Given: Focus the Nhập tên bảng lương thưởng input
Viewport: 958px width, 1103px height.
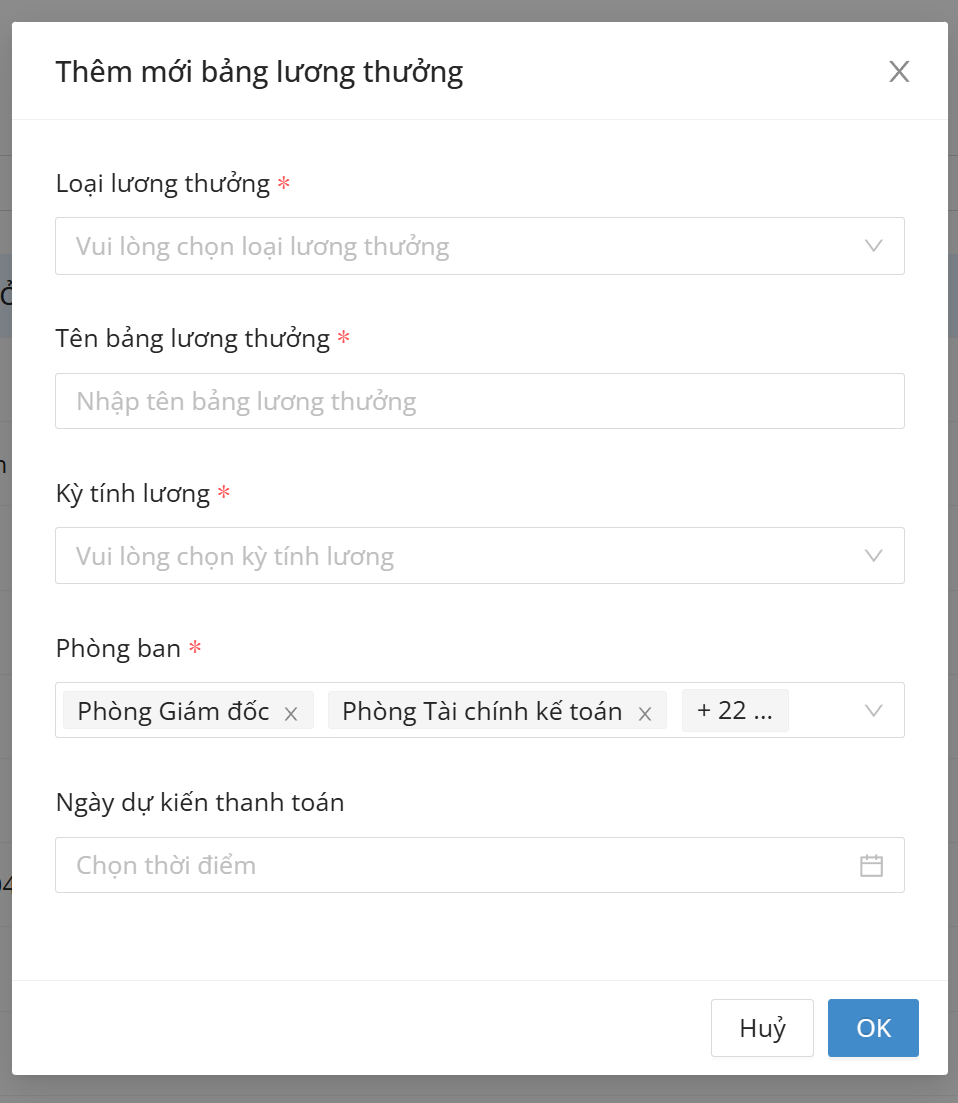Looking at the screenshot, I should click(480, 401).
